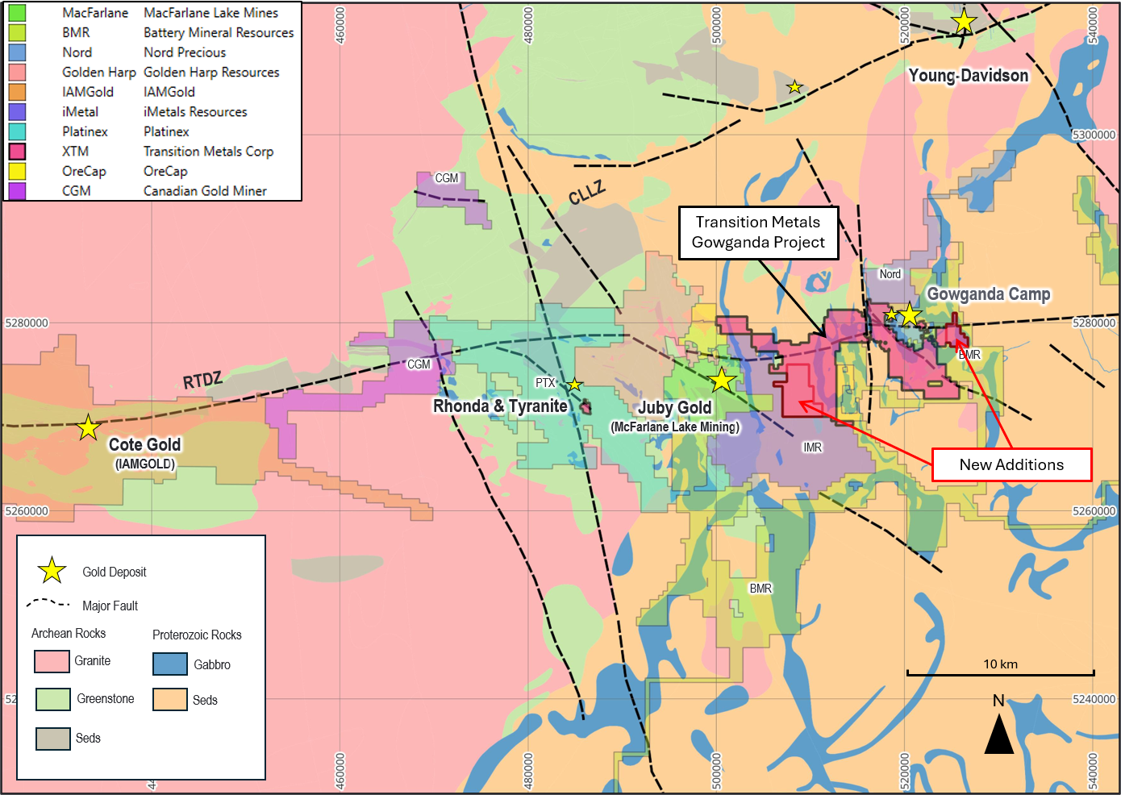The image size is (1121, 795).
Task: Pick the CGM violet legend swatch
Action: [x=17, y=191]
